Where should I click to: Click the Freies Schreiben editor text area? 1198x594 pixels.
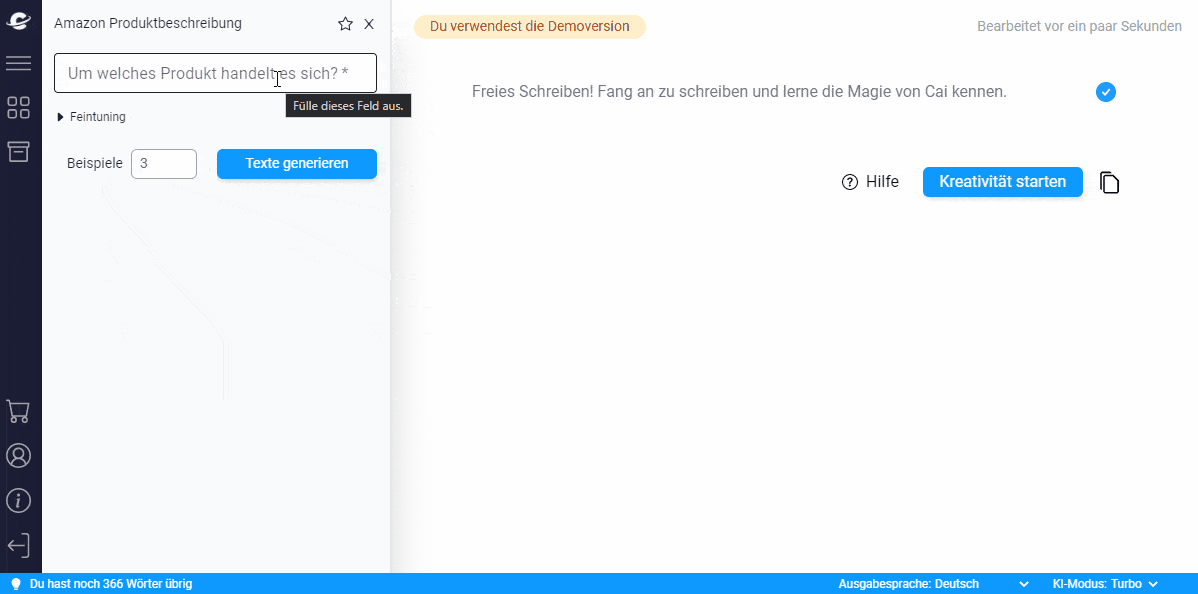[740, 92]
